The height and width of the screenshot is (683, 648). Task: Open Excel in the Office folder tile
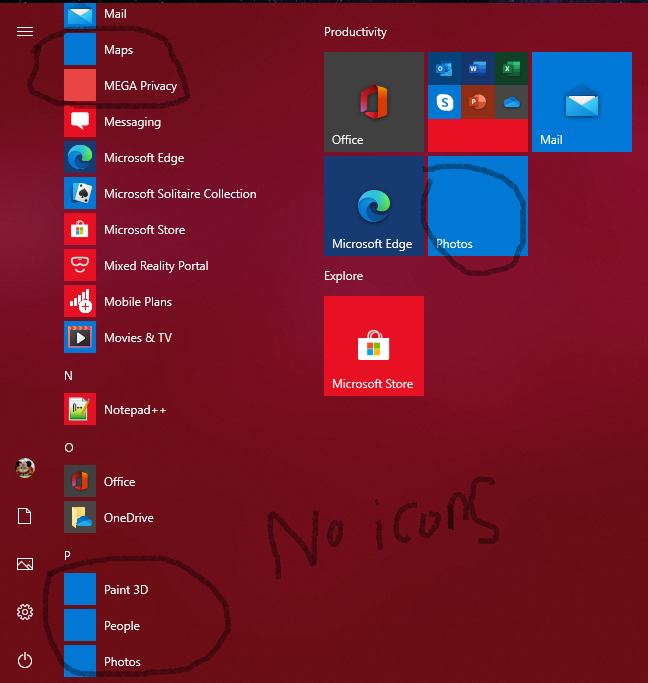click(511, 68)
